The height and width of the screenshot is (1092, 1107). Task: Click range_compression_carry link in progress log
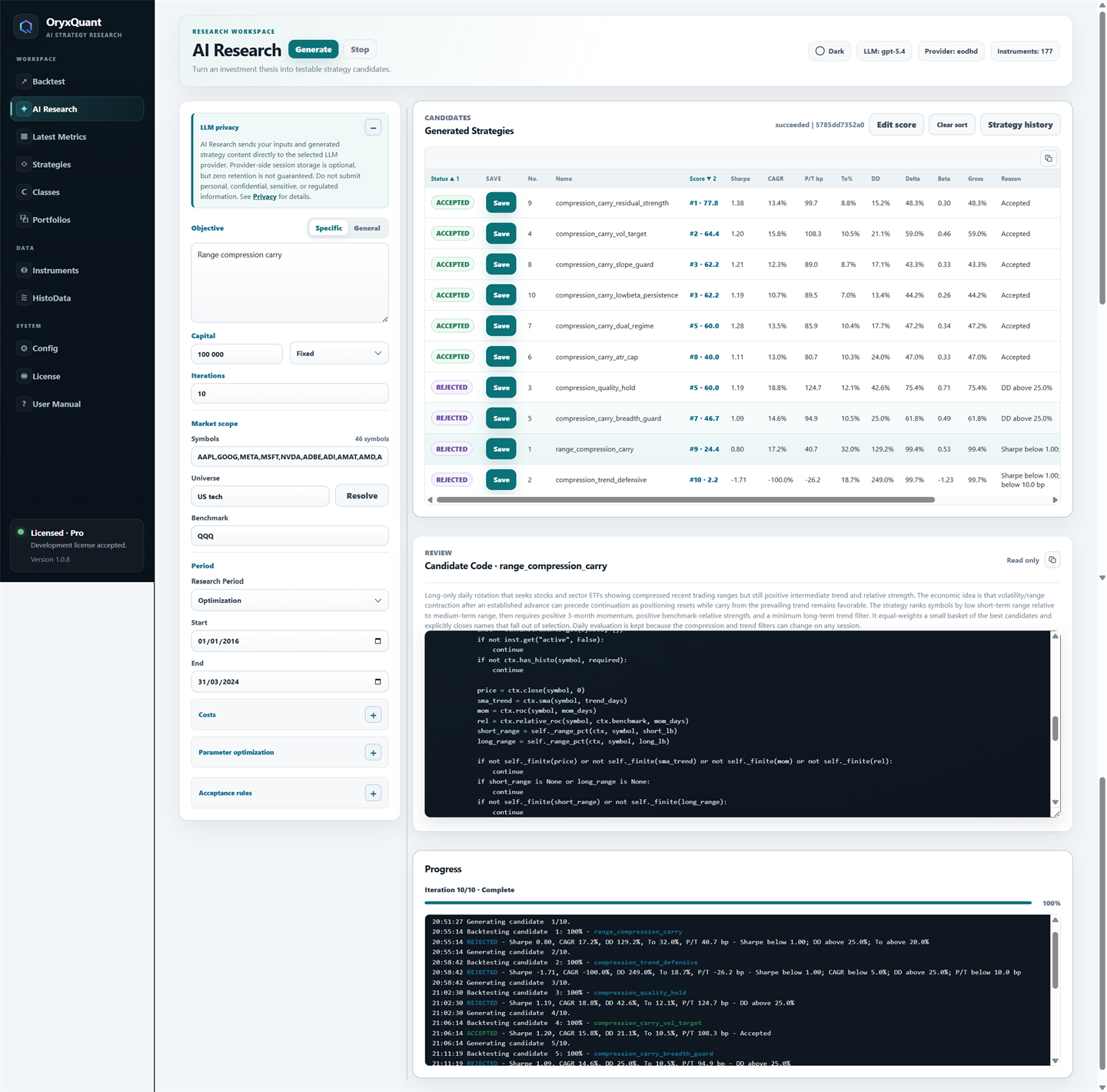[637, 932]
